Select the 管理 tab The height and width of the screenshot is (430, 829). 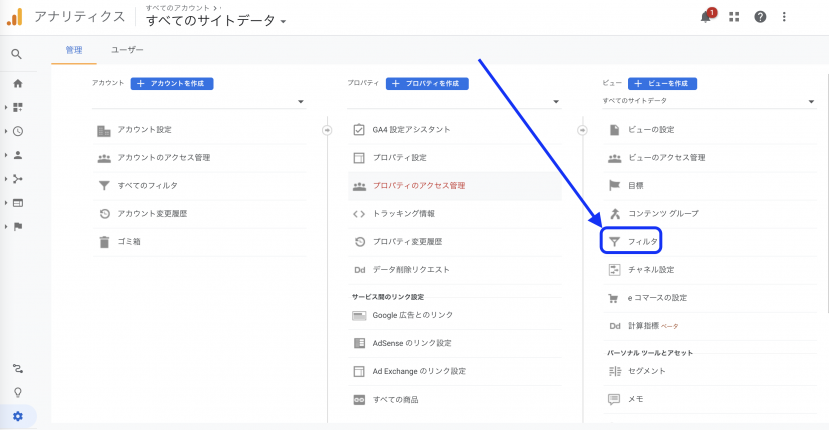(x=74, y=49)
